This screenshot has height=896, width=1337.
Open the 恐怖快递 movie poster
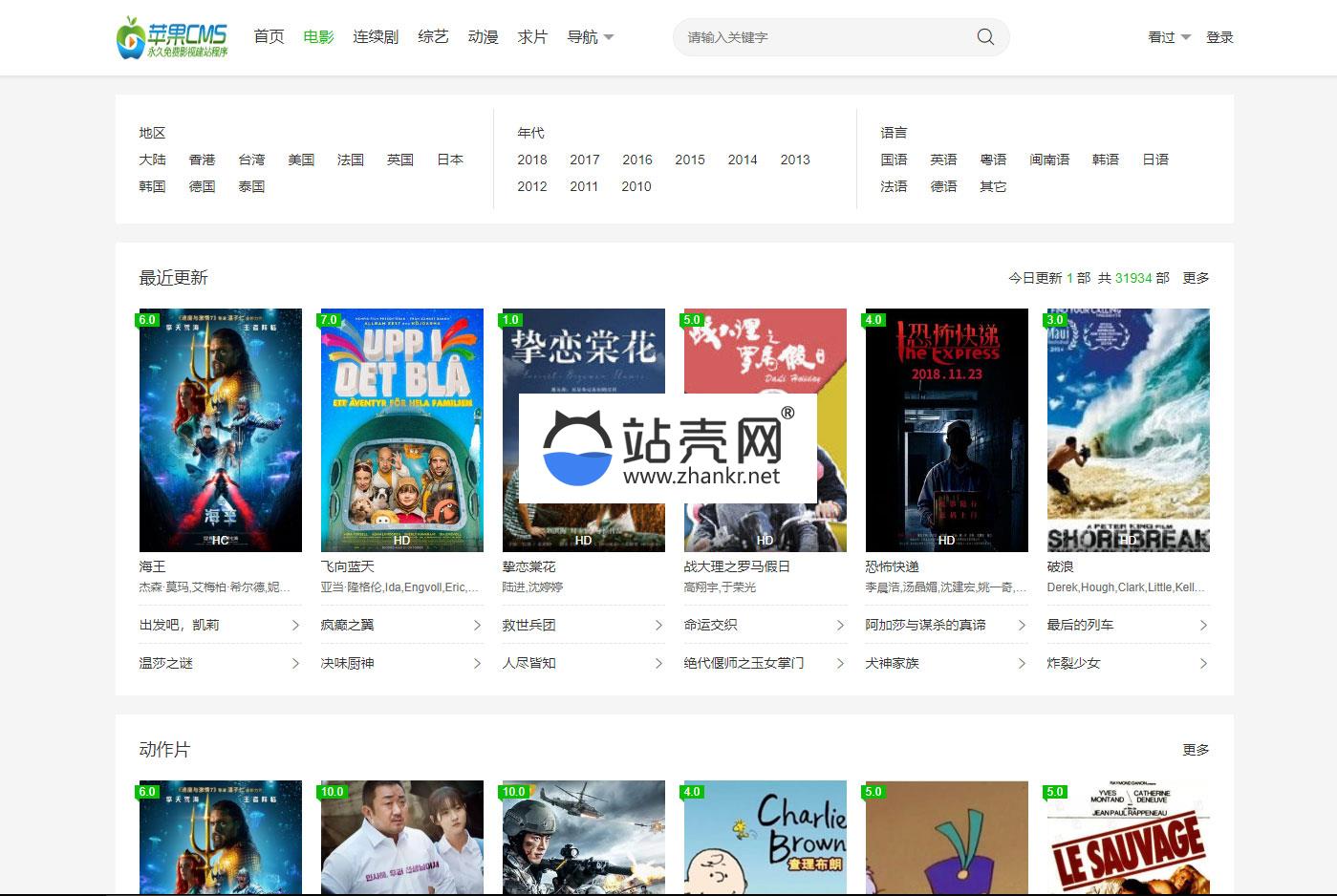[947, 430]
